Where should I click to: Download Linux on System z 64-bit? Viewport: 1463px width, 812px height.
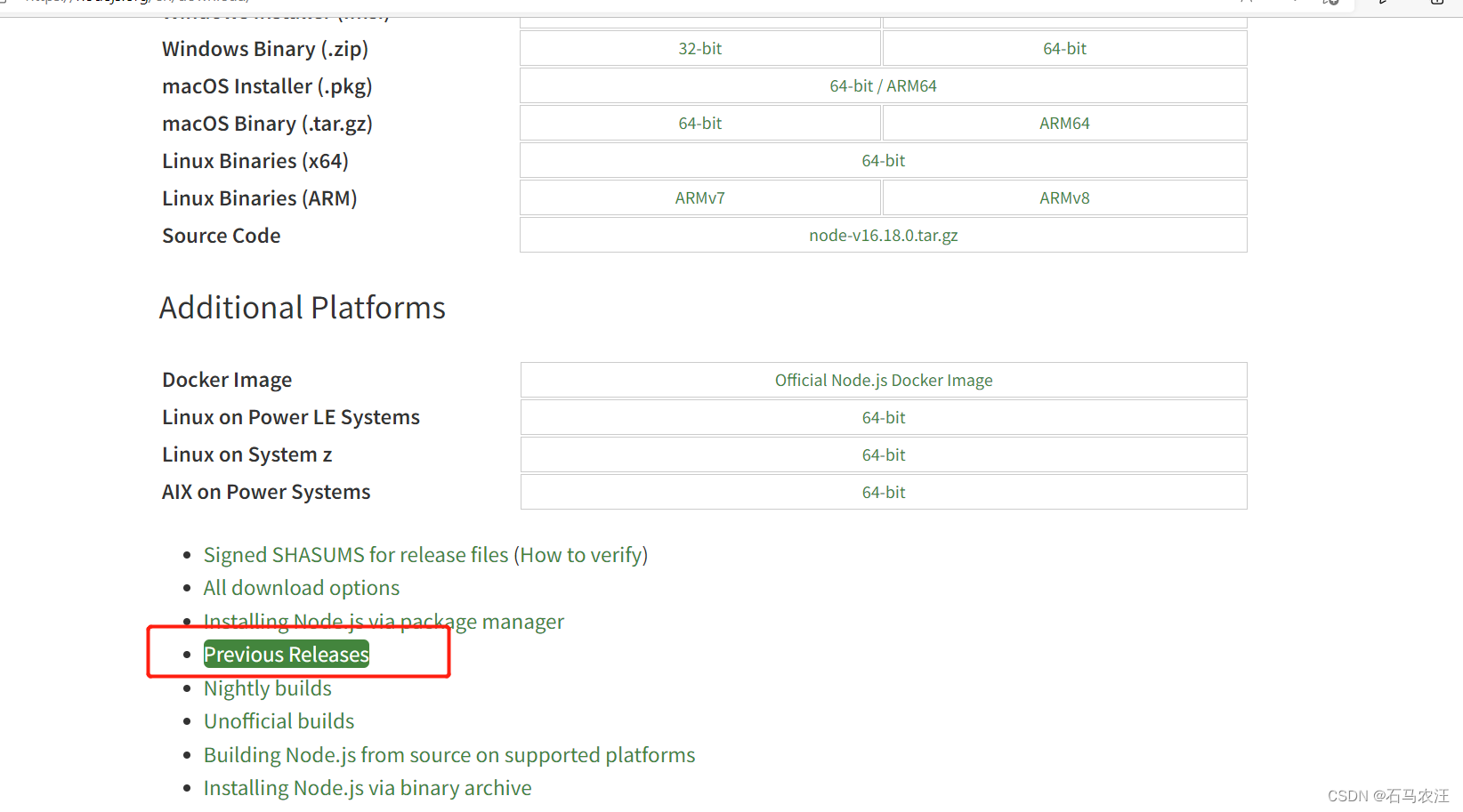(884, 455)
